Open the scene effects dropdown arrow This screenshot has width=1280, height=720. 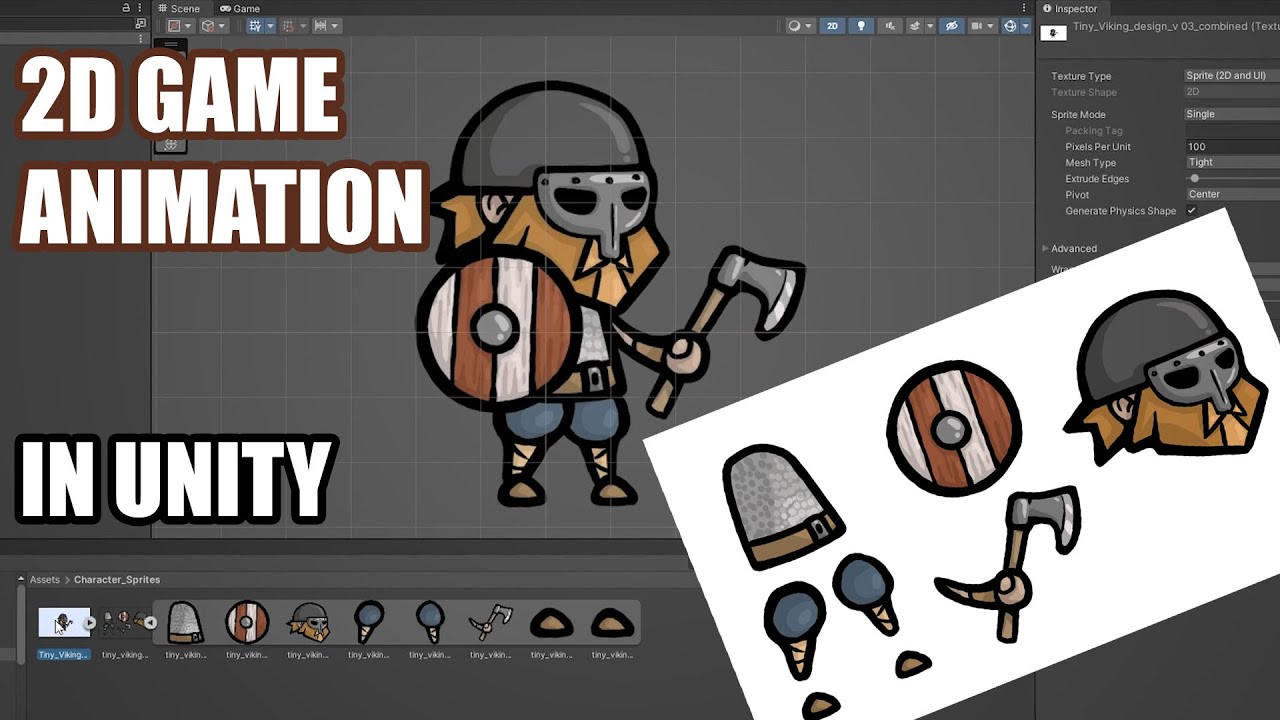(930, 26)
